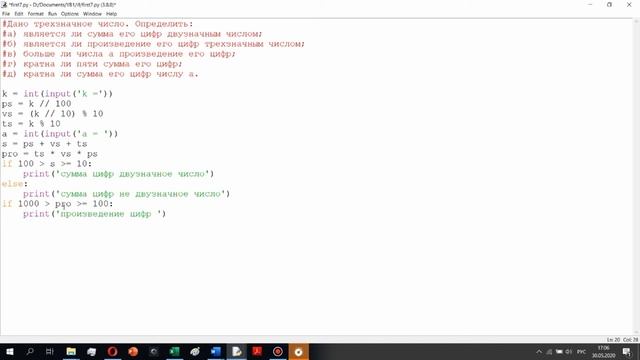Click the print 'сумма цифр не двузначное число' line
This screenshot has height=360, width=640.
coord(127,194)
